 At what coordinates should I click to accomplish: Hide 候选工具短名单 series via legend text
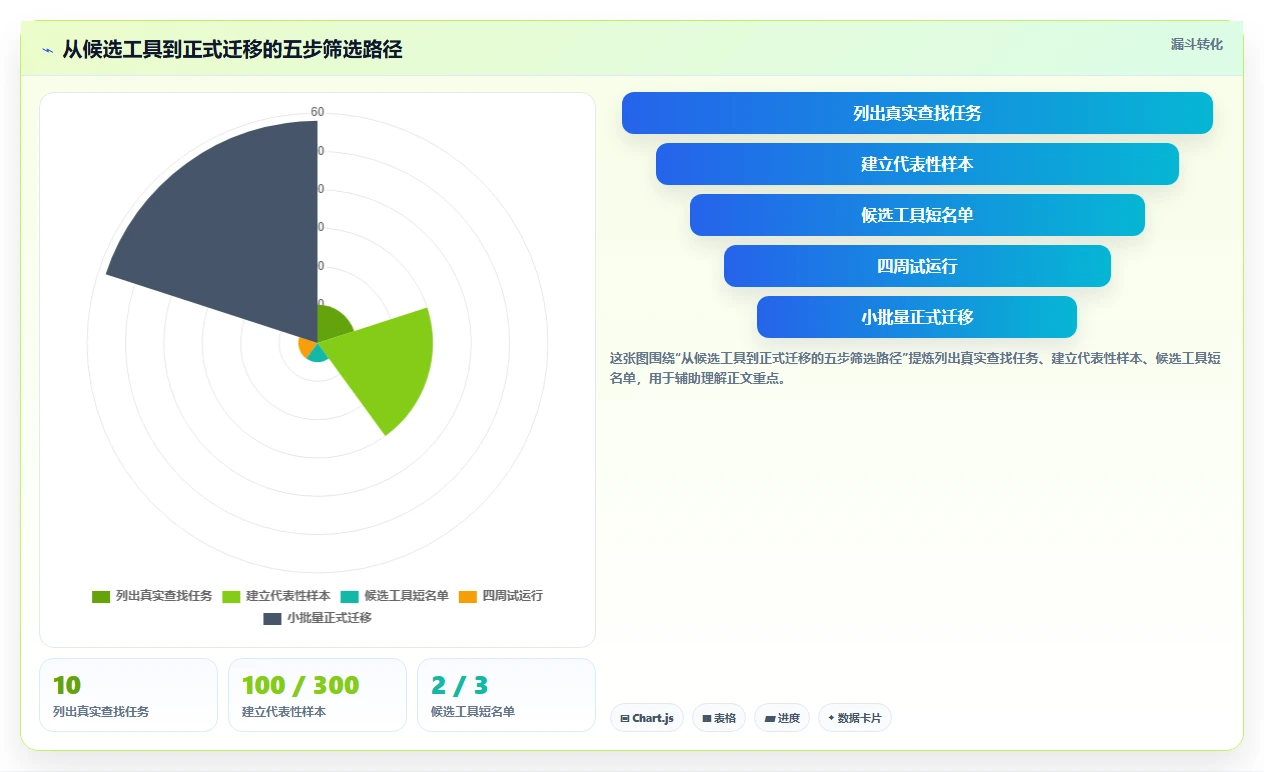tap(406, 596)
